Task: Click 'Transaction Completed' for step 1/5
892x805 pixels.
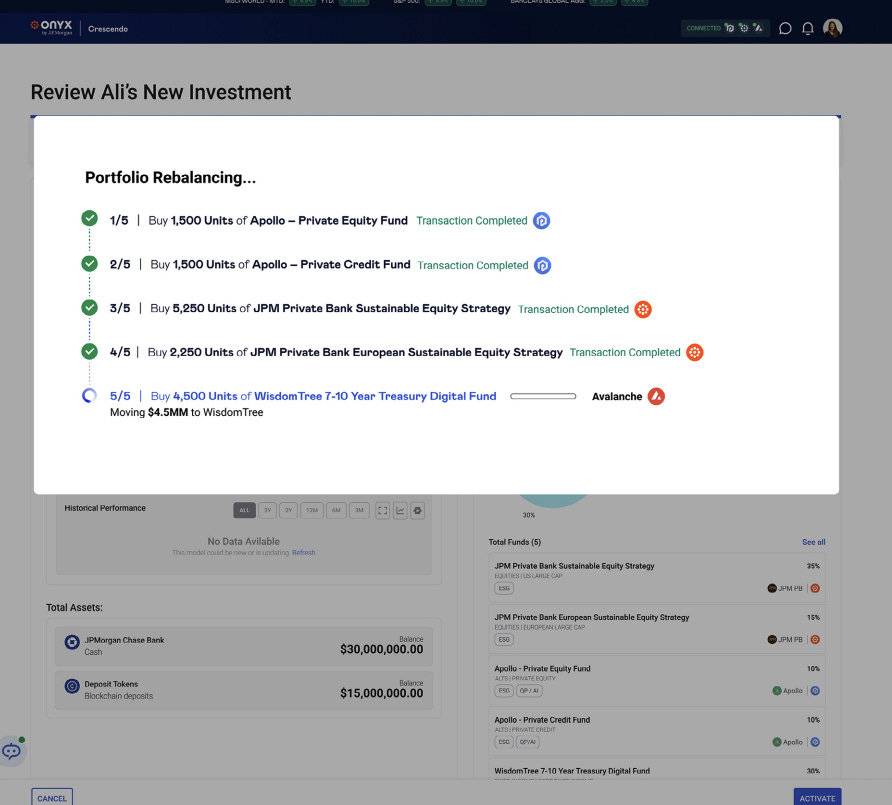Action: pyautogui.click(x=472, y=221)
